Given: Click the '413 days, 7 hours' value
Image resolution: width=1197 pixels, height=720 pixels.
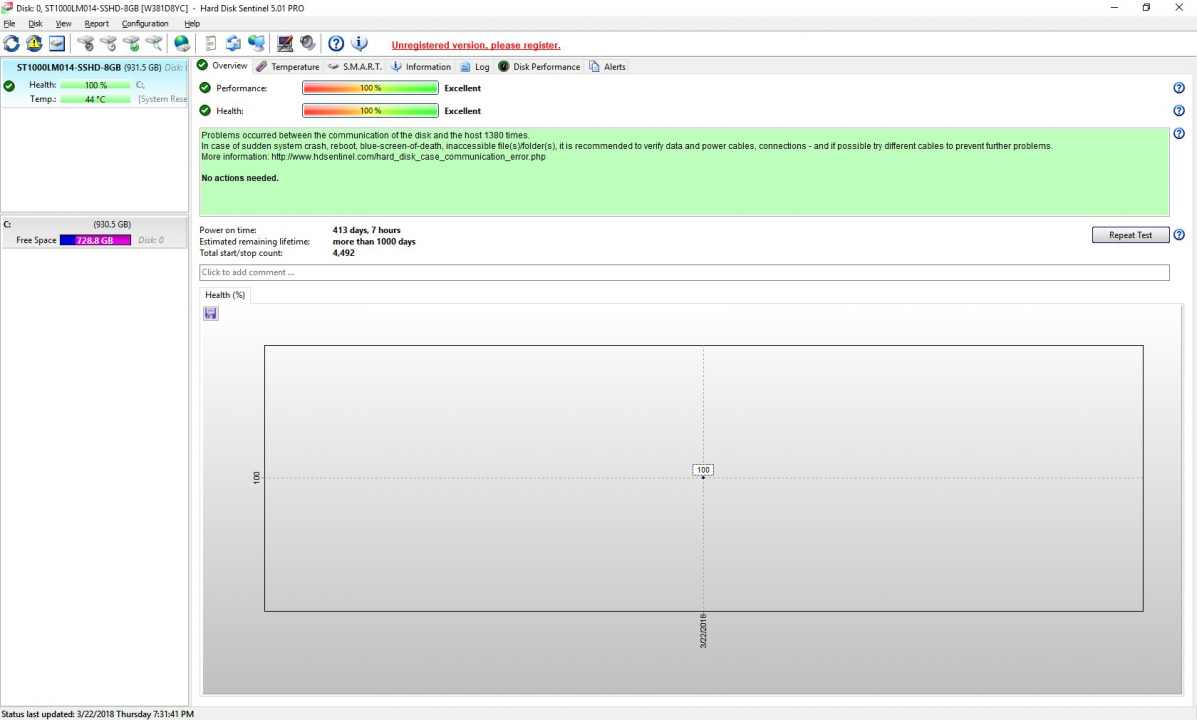Looking at the screenshot, I should click(x=366, y=230).
